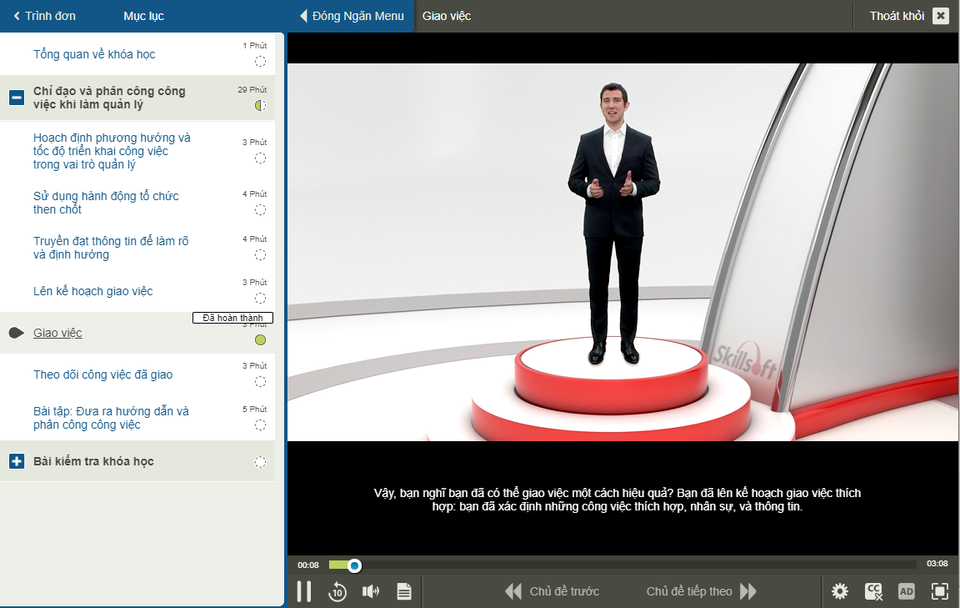Toggle closed captions CC button

pyautogui.click(x=873, y=591)
